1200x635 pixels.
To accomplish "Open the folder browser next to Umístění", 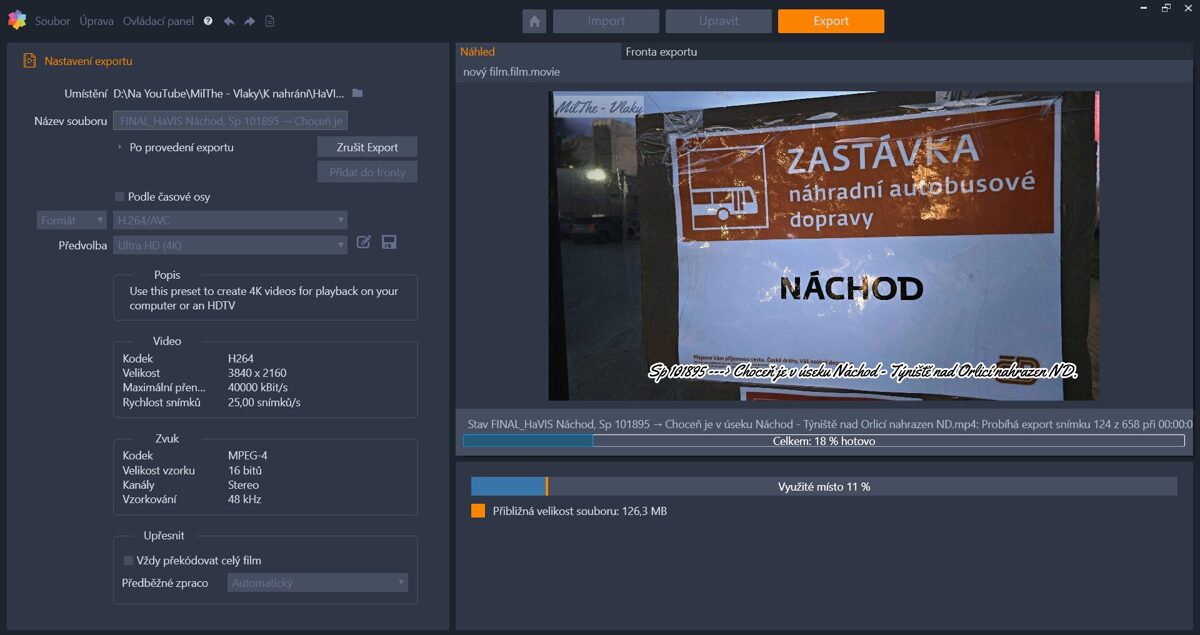I will (x=357, y=91).
